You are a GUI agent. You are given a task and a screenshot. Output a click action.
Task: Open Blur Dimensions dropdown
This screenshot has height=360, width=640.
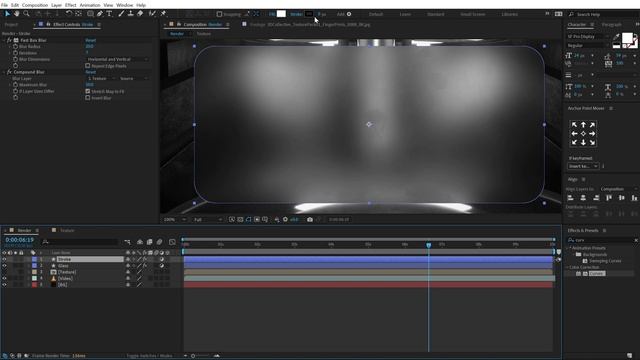118,60
